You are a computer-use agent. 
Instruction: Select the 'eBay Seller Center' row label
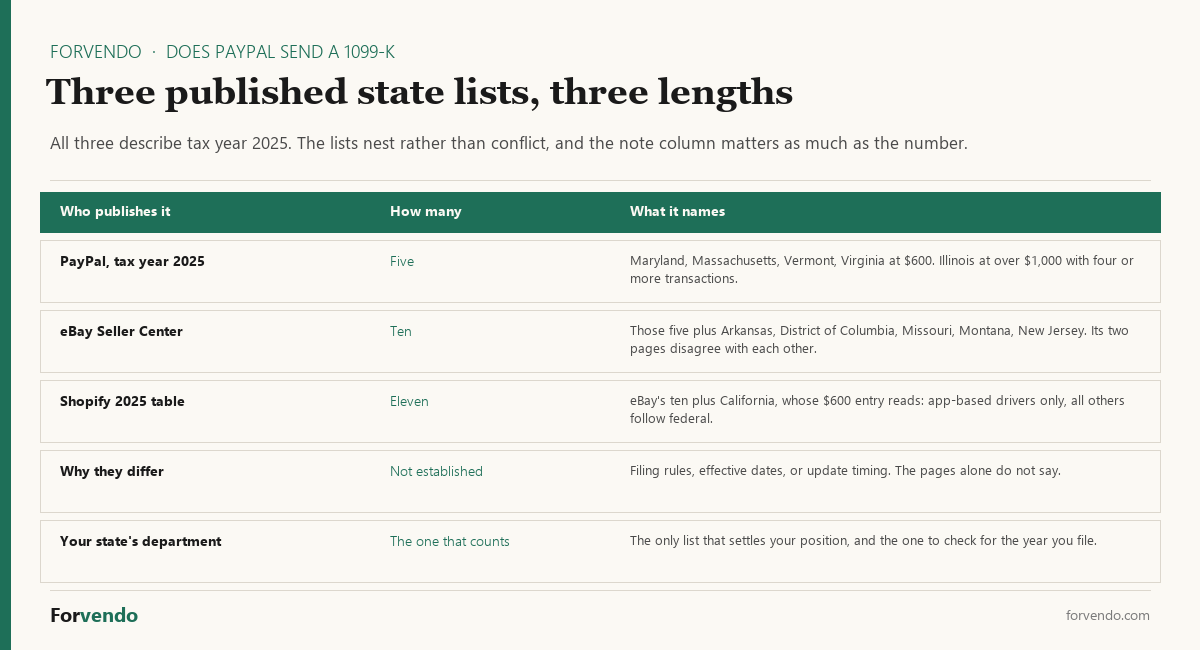pyautogui.click(x=121, y=332)
